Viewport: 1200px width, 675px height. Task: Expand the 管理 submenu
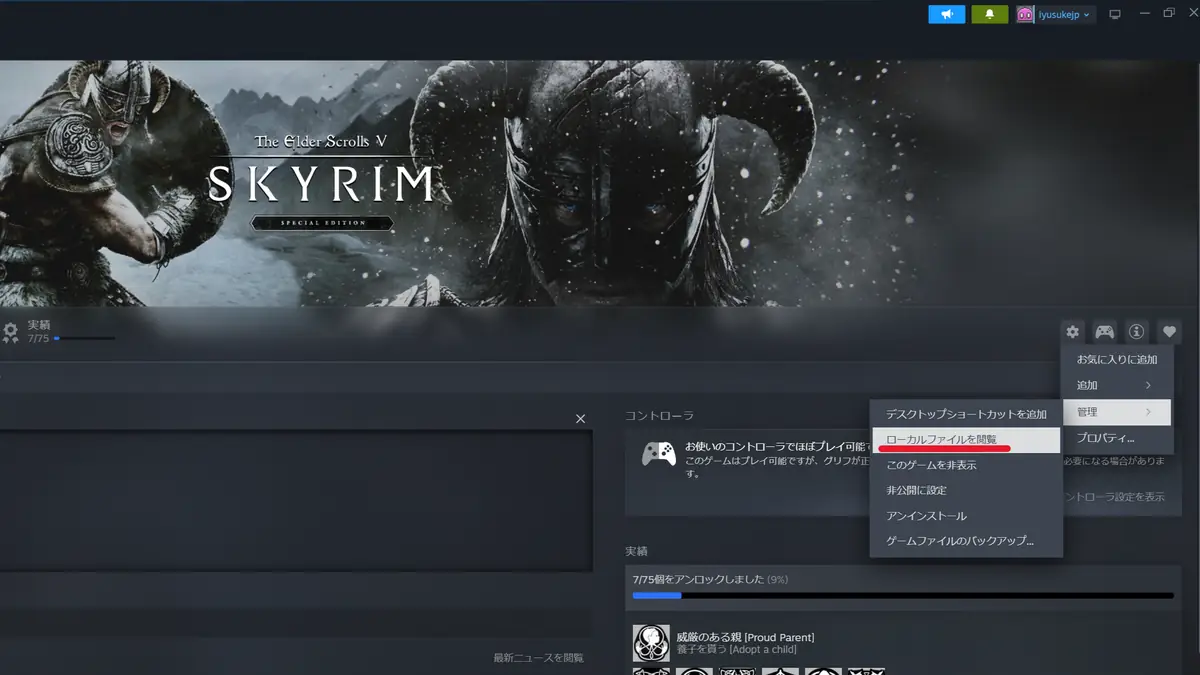click(1115, 412)
